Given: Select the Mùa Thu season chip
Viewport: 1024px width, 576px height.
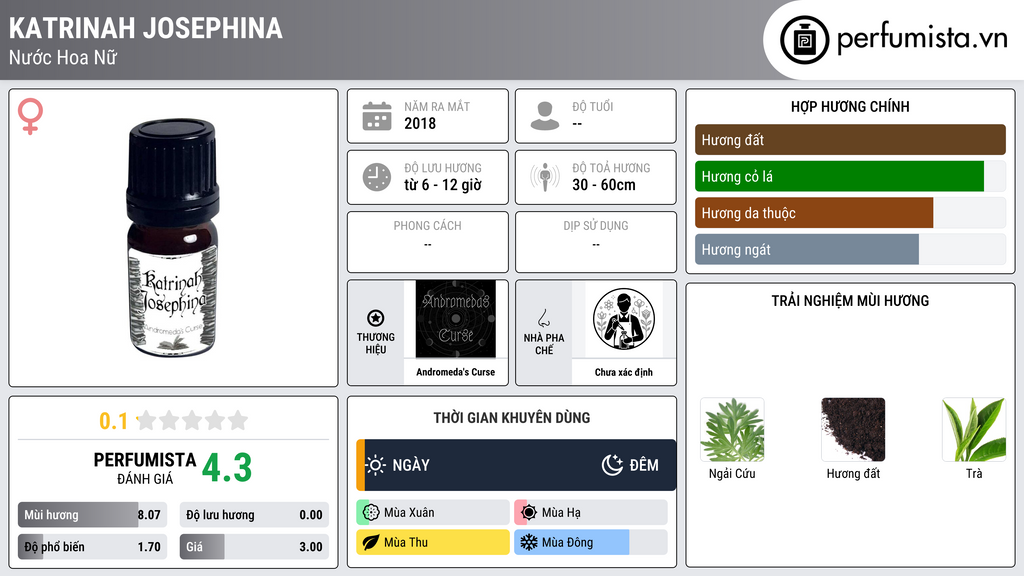Looking at the screenshot, I should click(x=432, y=542).
